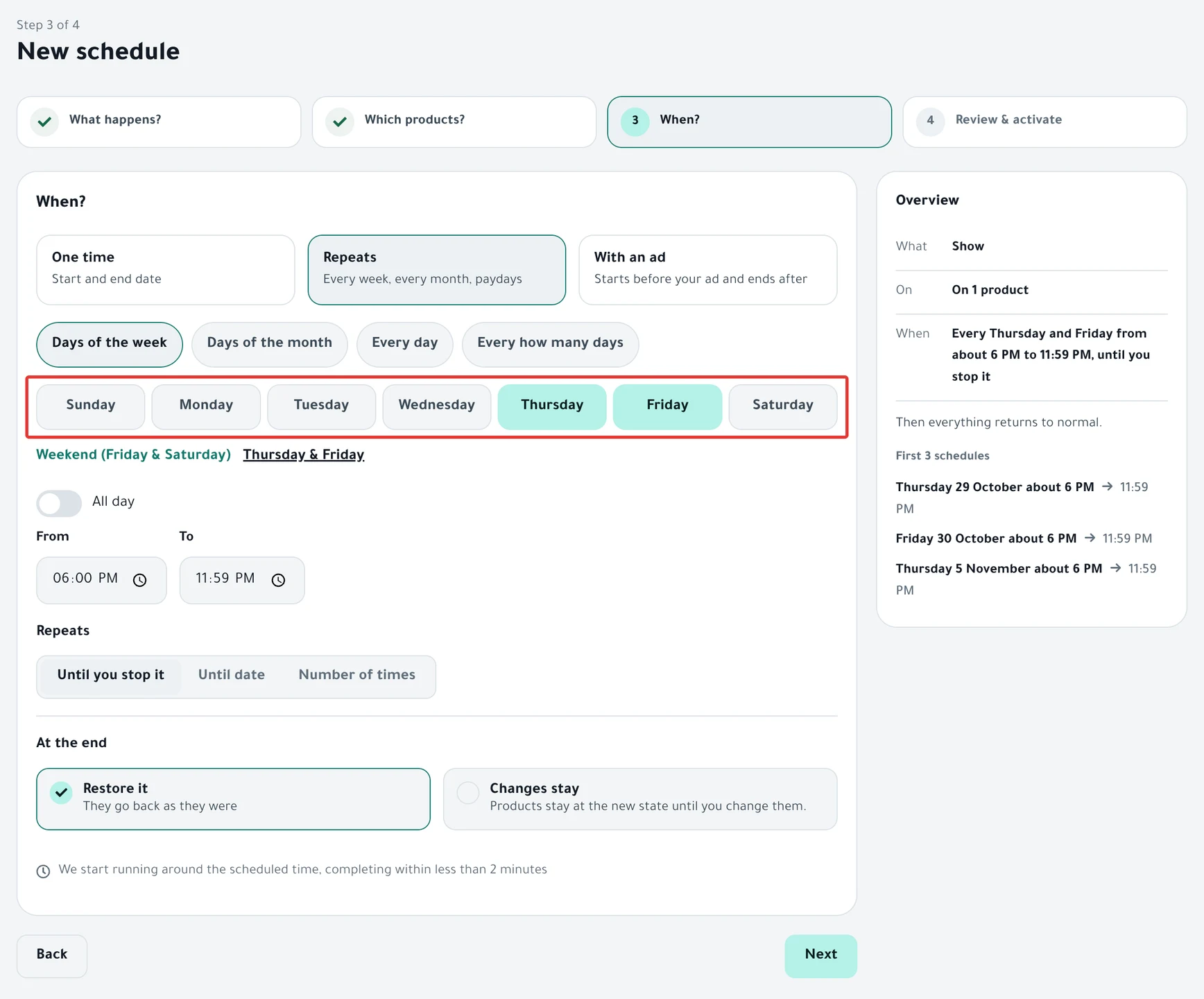Enable Wednesday in the weekday selector
1204x999 pixels.
tap(437, 407)
